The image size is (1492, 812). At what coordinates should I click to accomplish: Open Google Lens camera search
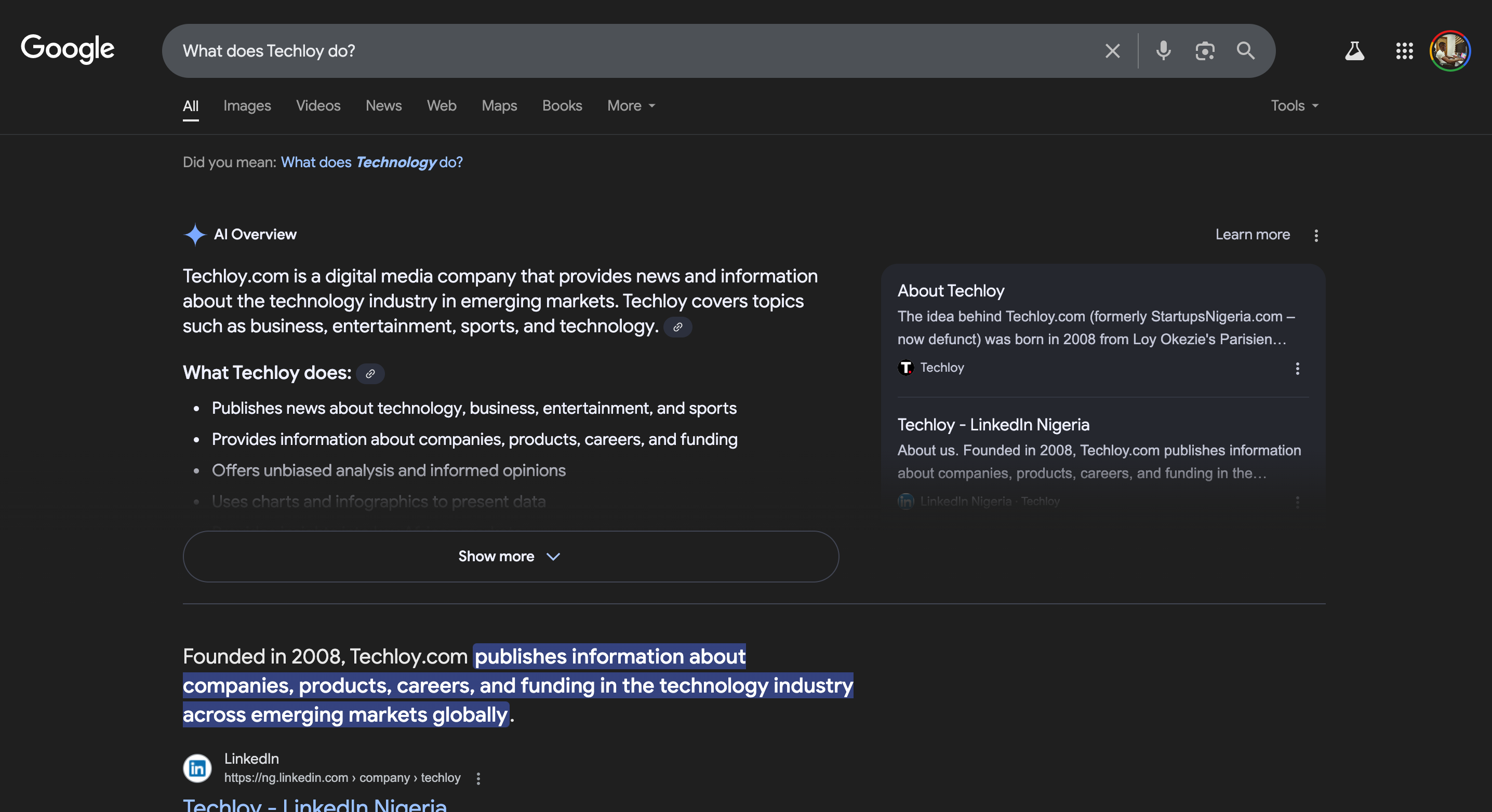click(x=1205, y=51)
